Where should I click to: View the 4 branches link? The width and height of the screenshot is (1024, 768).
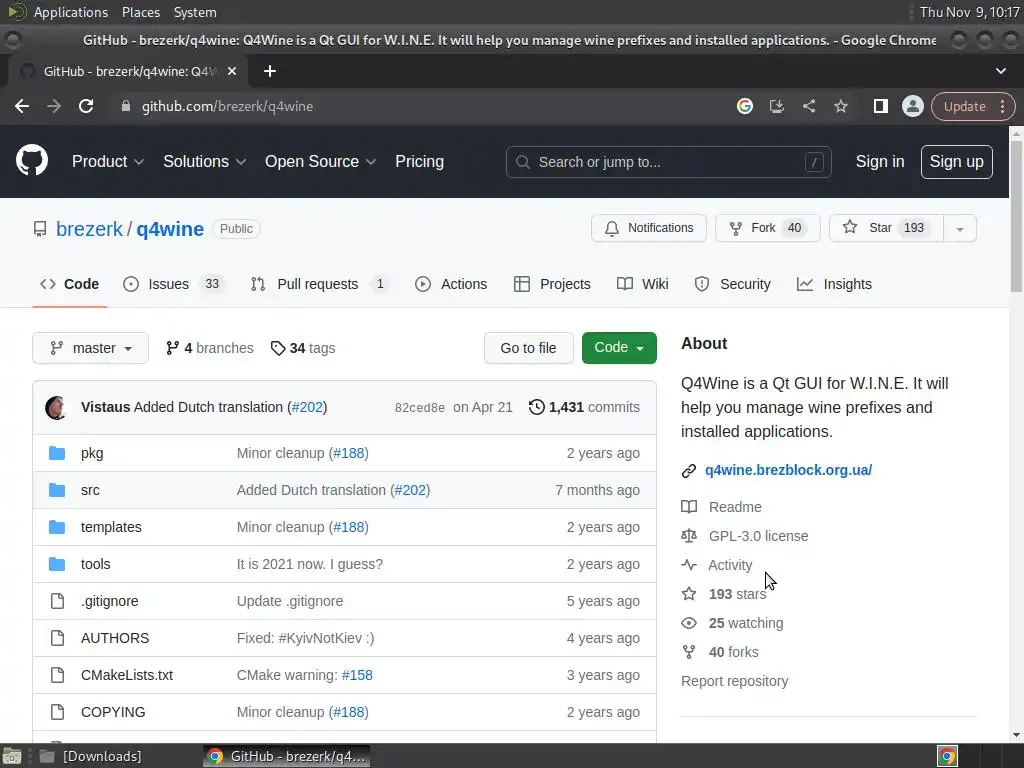[x=210, y=348]
